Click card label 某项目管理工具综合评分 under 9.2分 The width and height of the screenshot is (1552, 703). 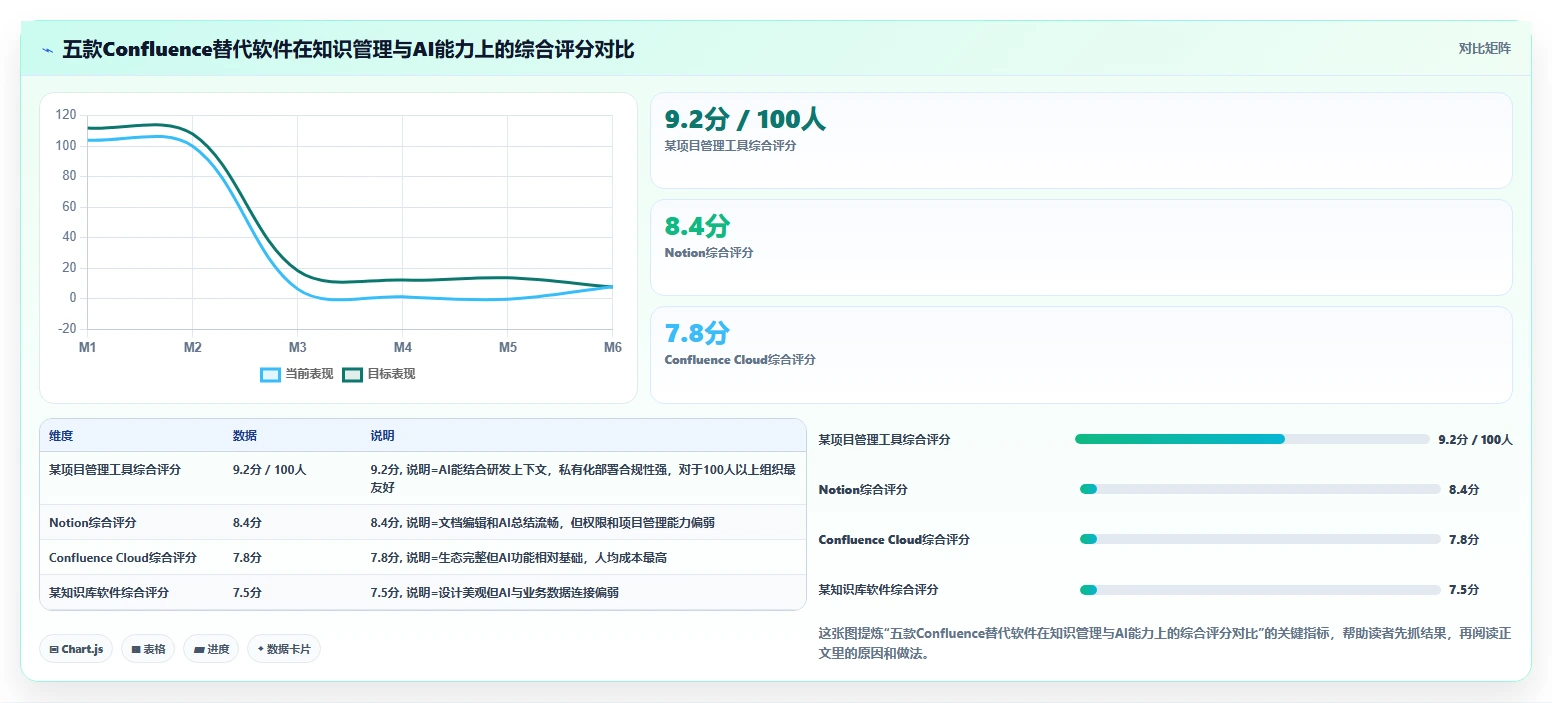click(x=730, y=146)
